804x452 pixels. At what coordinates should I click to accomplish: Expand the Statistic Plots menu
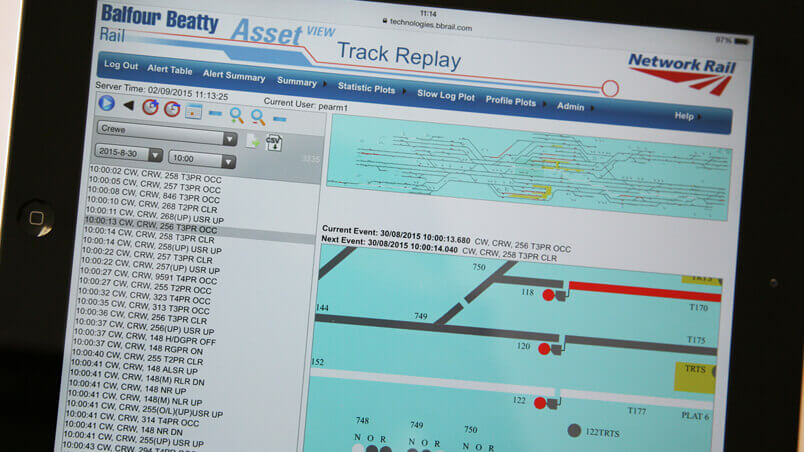371,88
